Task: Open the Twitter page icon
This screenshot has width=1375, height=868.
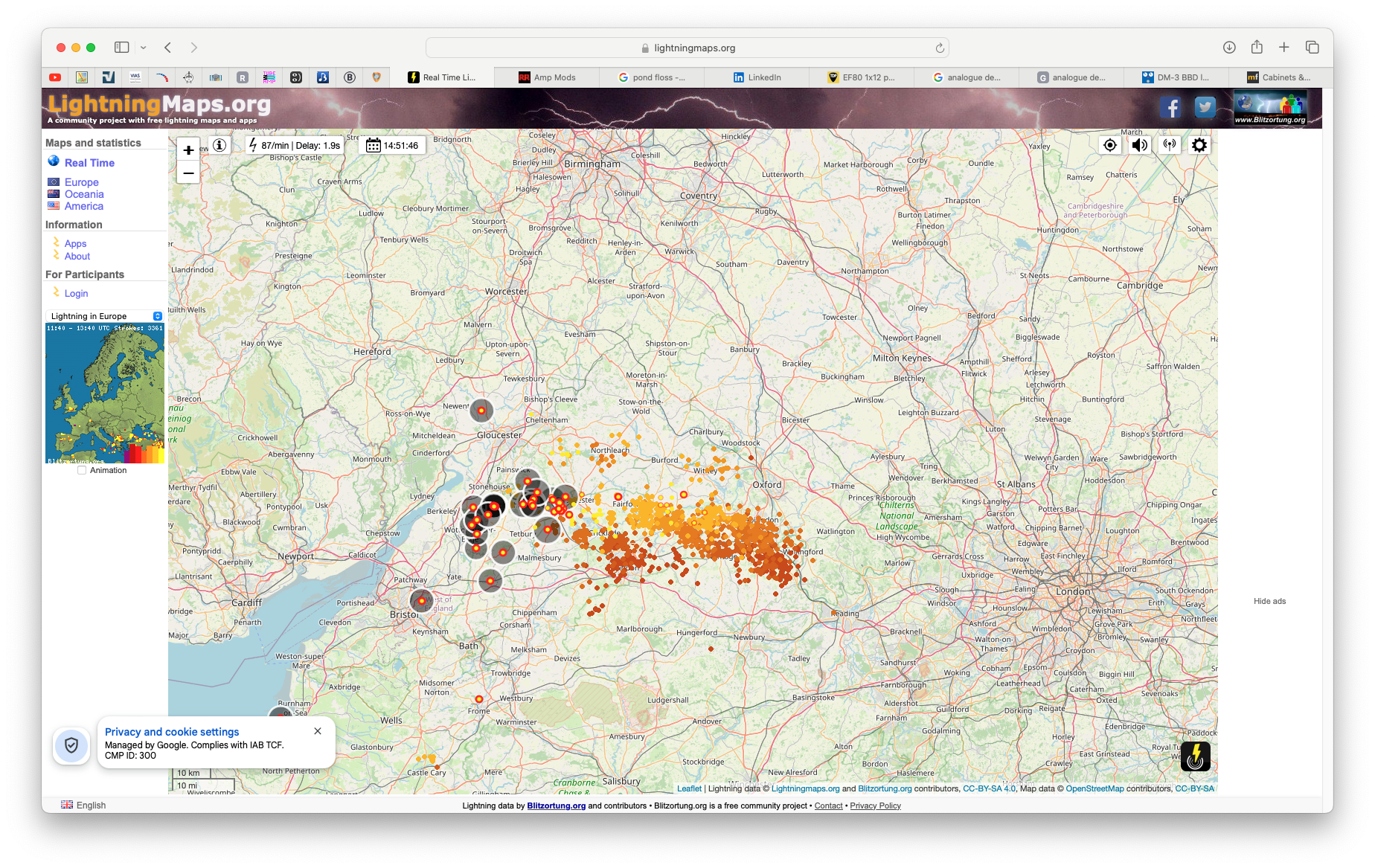Action: coord(1205,108)
